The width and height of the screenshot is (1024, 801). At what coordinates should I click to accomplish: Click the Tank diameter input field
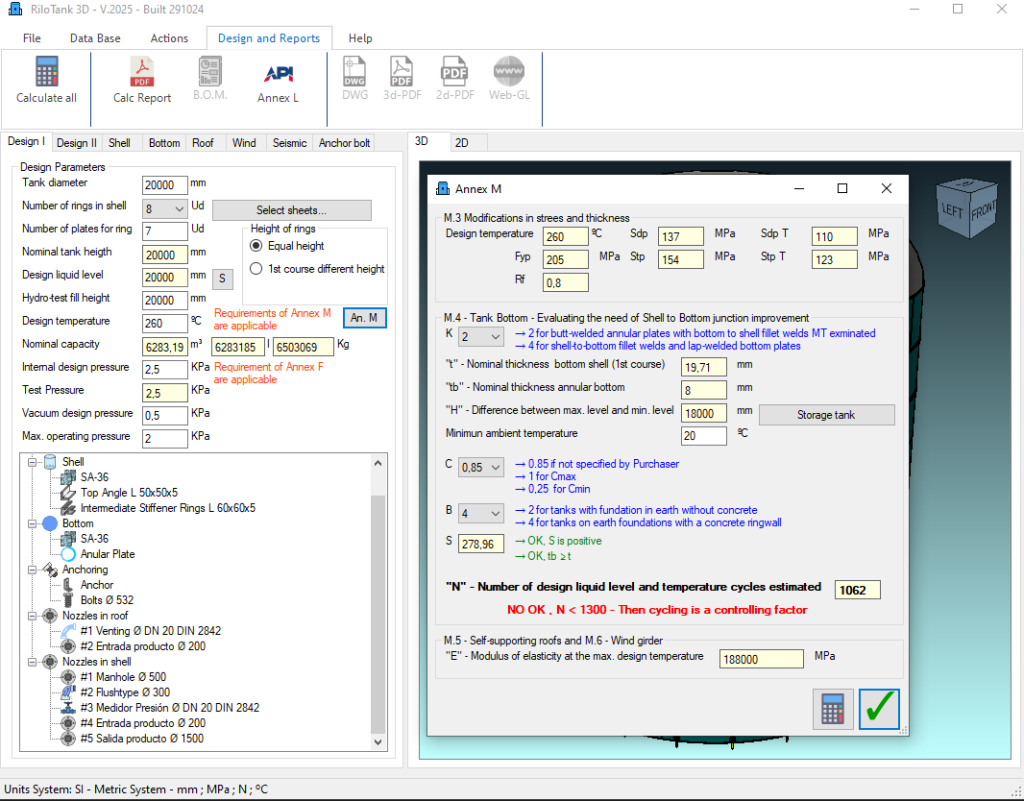coord(165,185)
